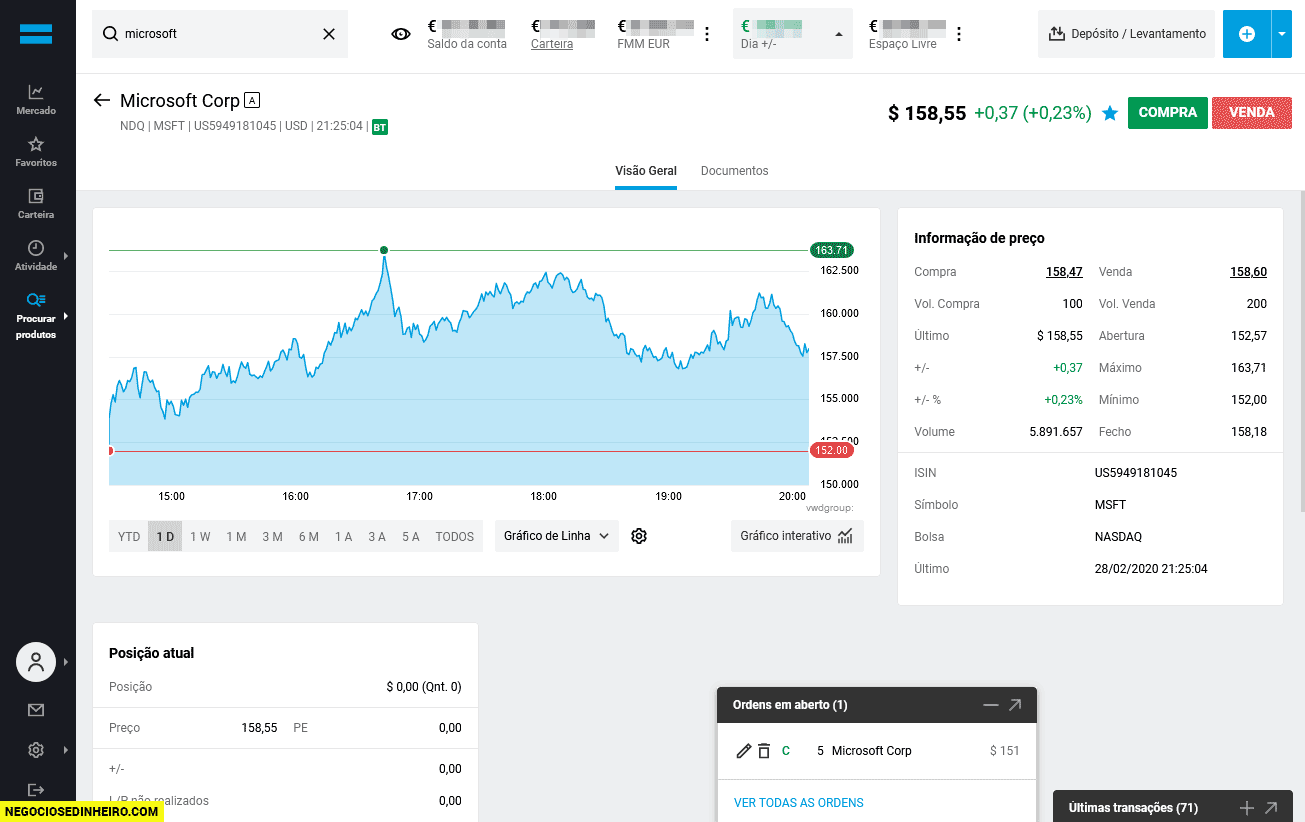The height and width of the screenshot is (822, 1305).
Task: Select the 1 W chart period
Action: pos(200,536)
